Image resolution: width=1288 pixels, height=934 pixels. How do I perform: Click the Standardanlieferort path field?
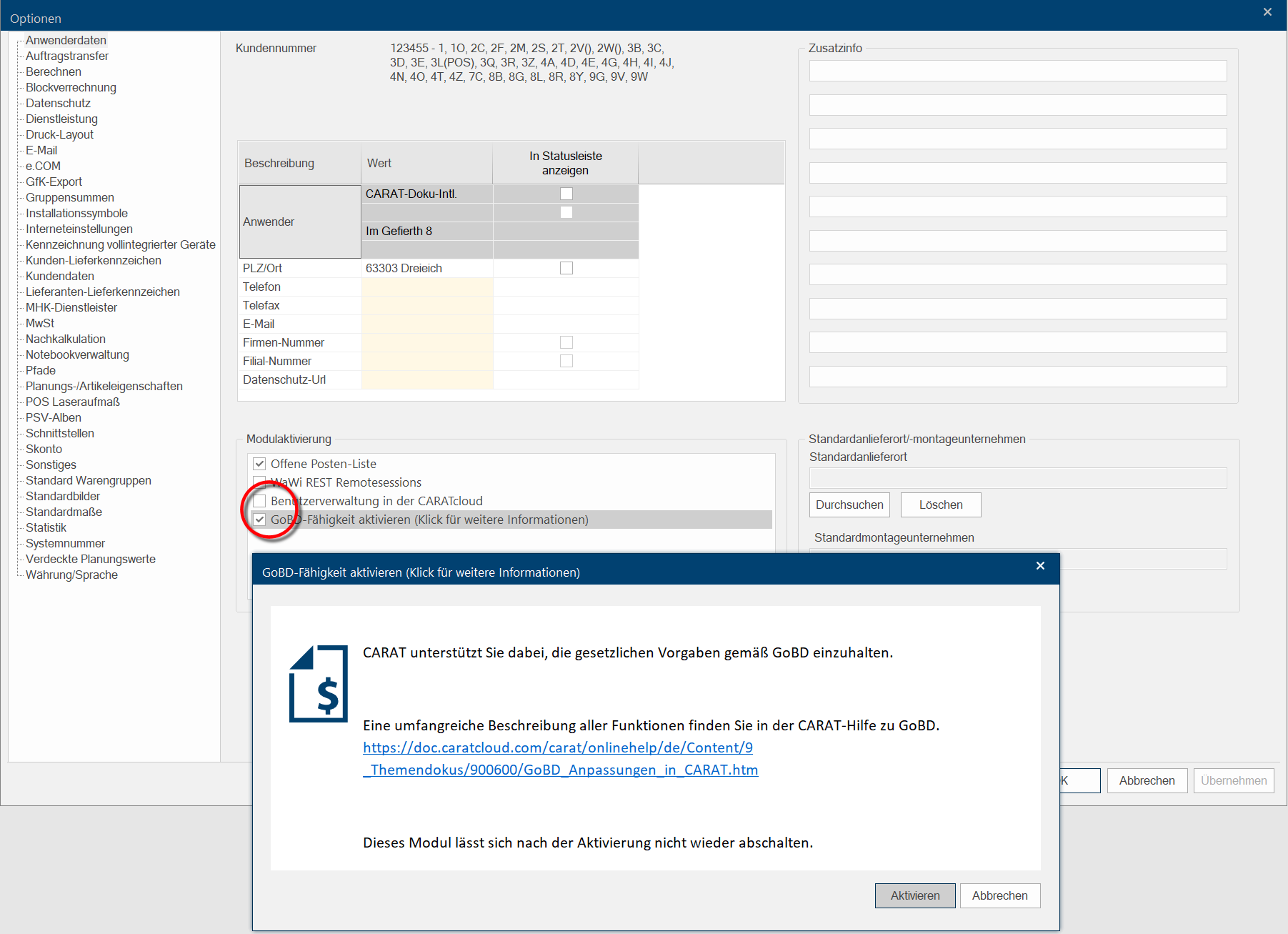pos(1018,477)
